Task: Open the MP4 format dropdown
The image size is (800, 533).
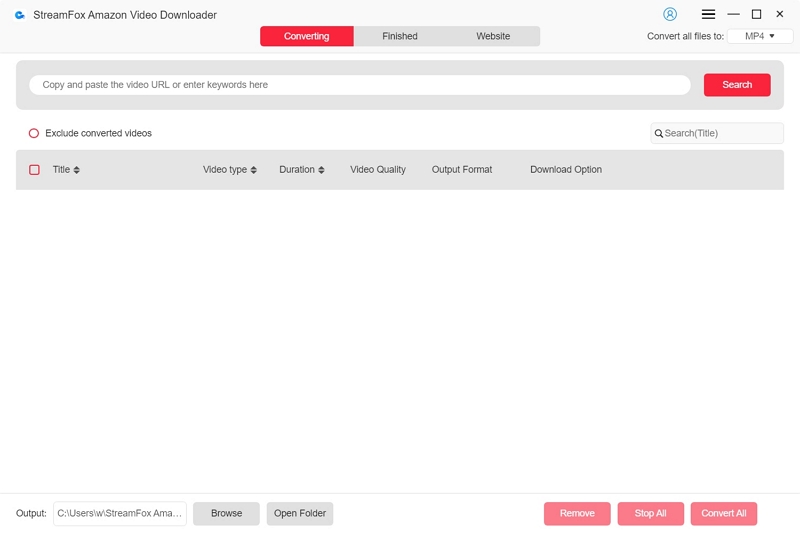Action: [x=760, y=36]
